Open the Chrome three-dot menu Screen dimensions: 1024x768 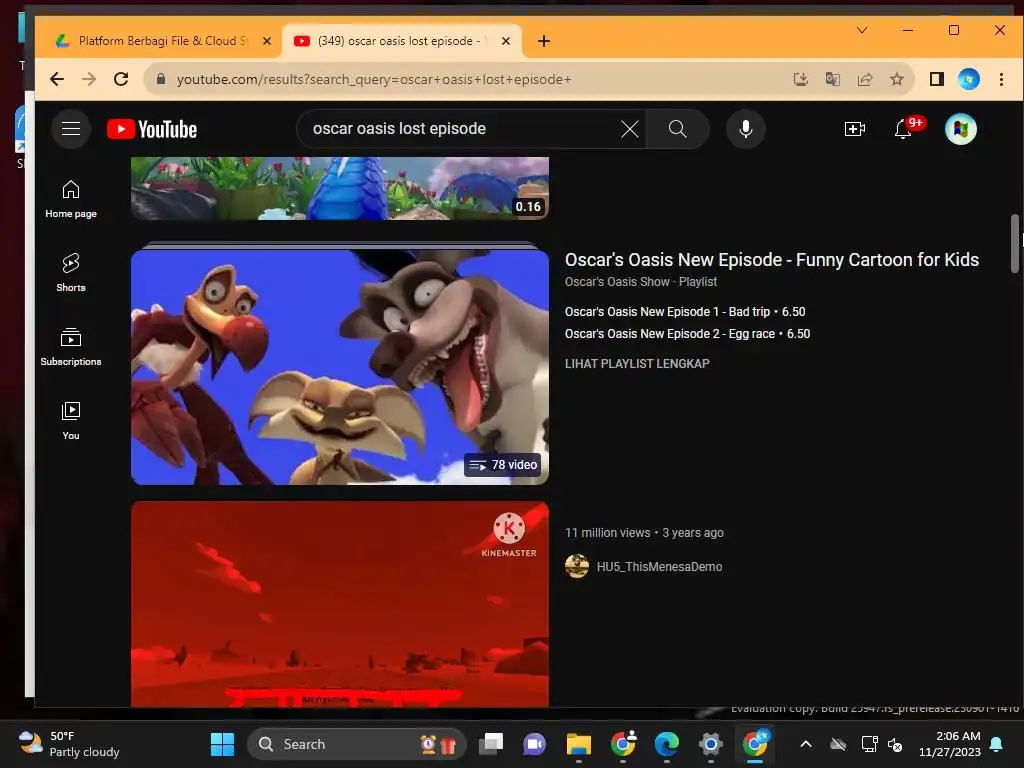1001,79
